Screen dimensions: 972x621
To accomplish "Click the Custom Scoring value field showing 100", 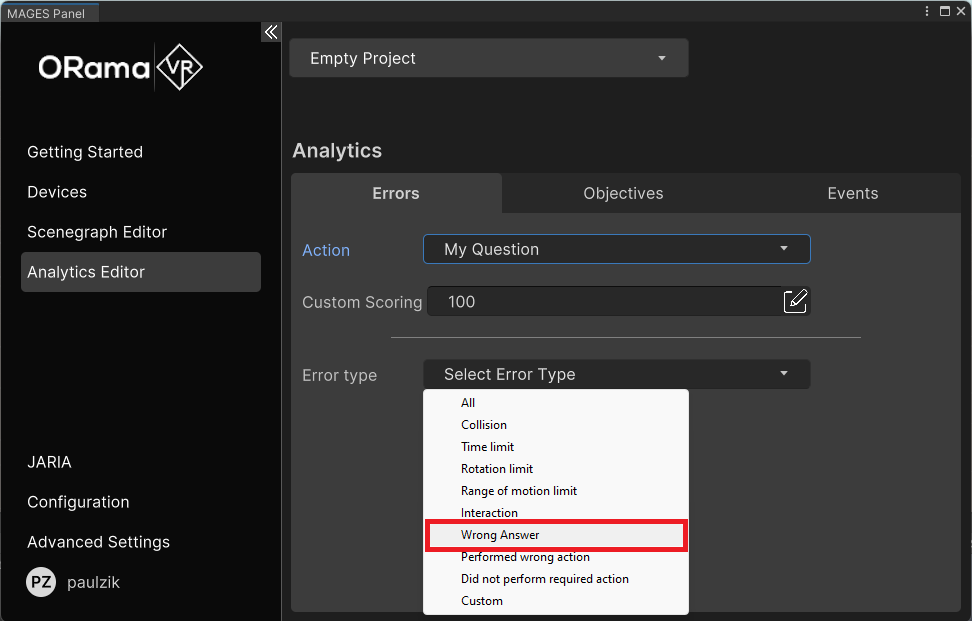I will pos(600,301).
